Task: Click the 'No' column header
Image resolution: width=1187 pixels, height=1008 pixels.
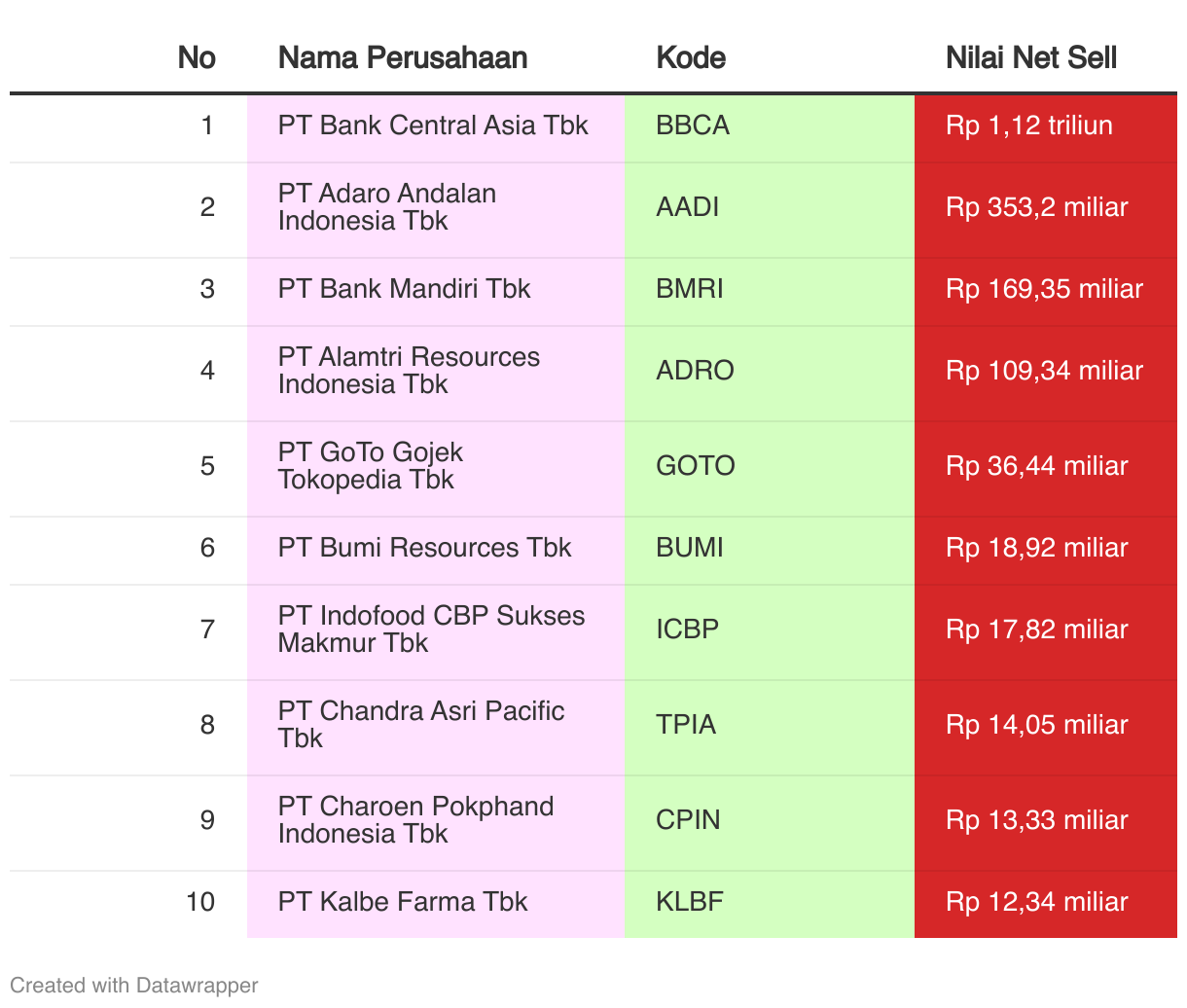Action: pyautogui.click(x=197, y=57)
